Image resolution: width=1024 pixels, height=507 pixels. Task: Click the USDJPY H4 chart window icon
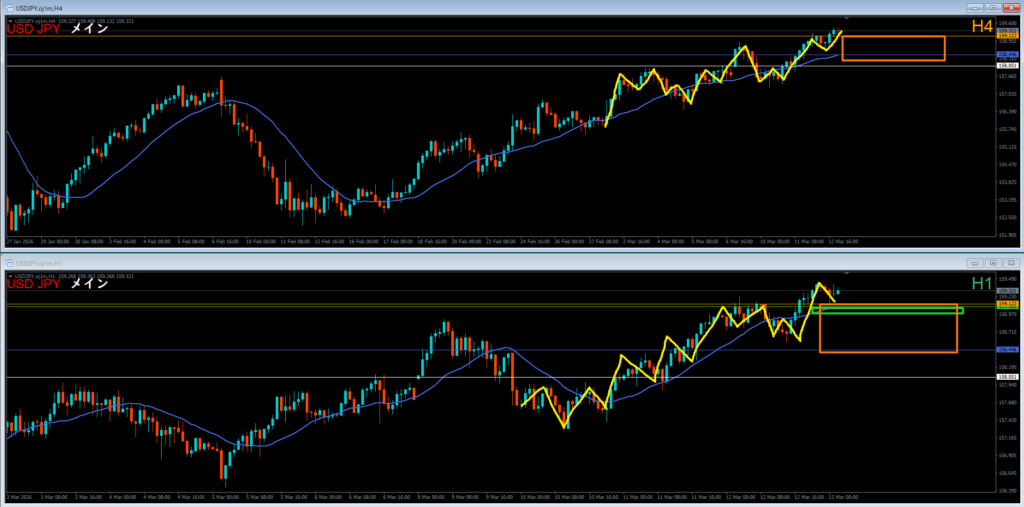pos(7,6)
